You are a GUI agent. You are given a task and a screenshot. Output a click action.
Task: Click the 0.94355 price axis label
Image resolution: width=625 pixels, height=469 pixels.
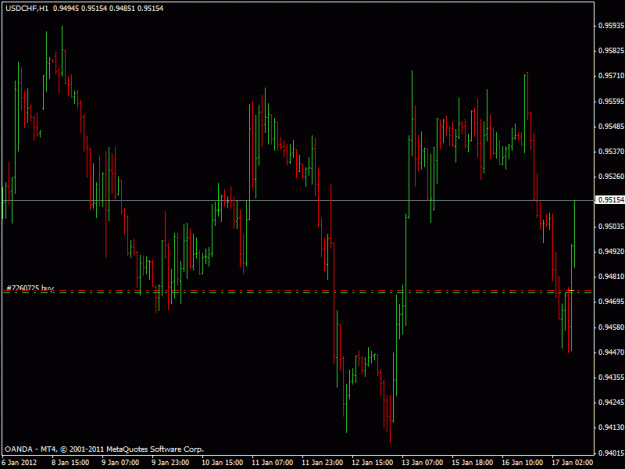tap(611, 377)
